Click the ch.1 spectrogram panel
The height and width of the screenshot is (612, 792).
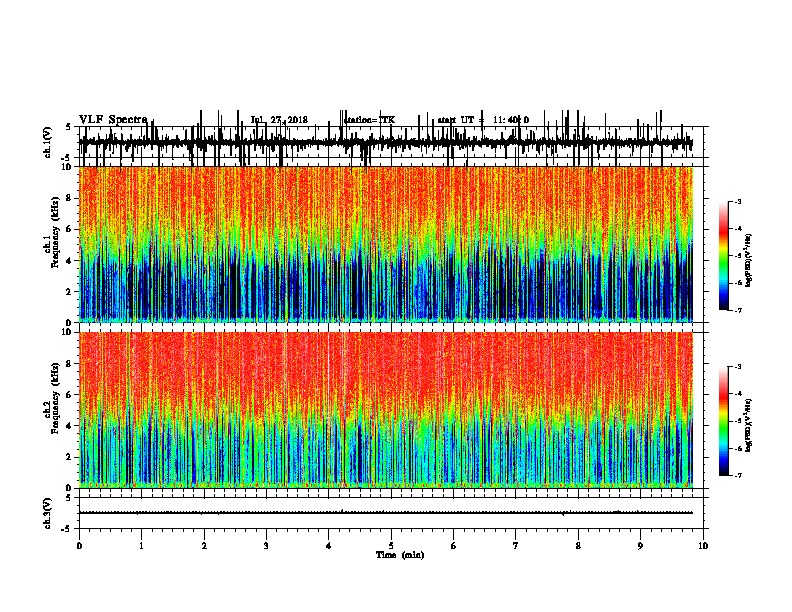tap(386, 244)
